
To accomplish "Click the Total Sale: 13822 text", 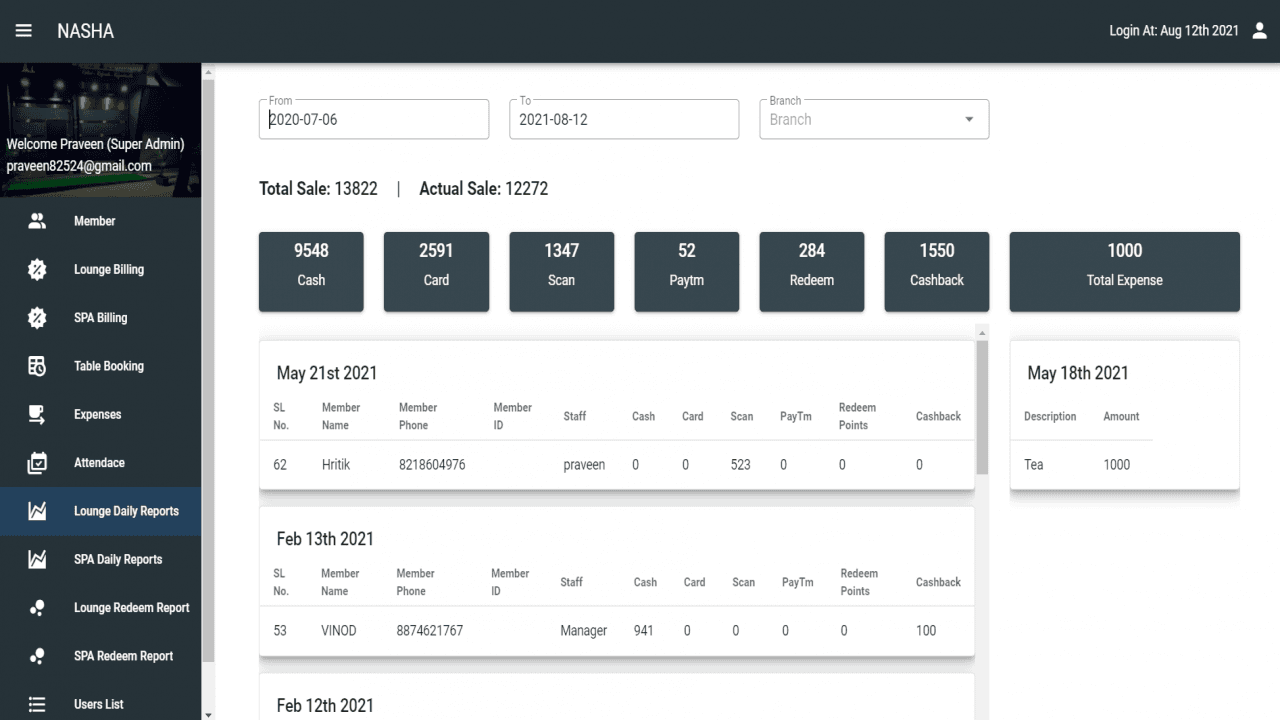I will 318,189.
